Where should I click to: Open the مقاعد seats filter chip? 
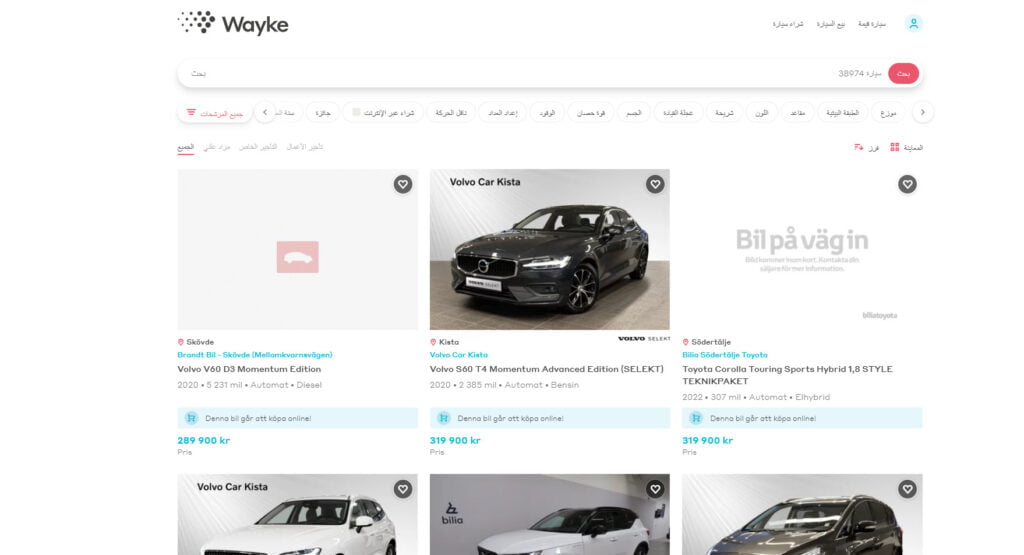(797, 112)
